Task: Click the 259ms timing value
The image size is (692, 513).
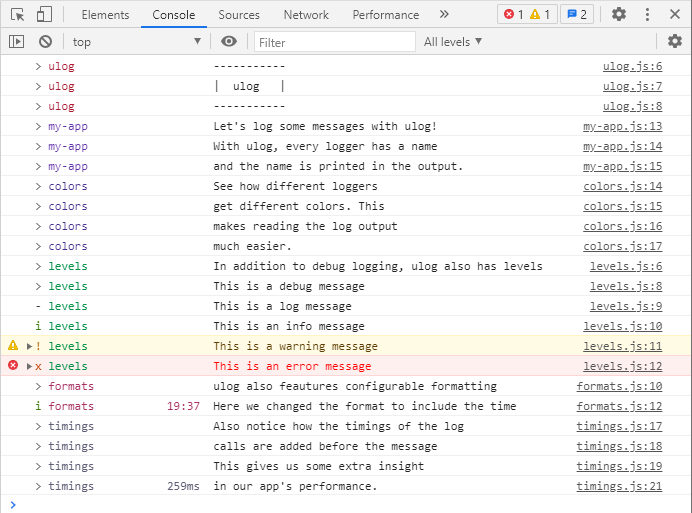Action: [x=183, y=487]
